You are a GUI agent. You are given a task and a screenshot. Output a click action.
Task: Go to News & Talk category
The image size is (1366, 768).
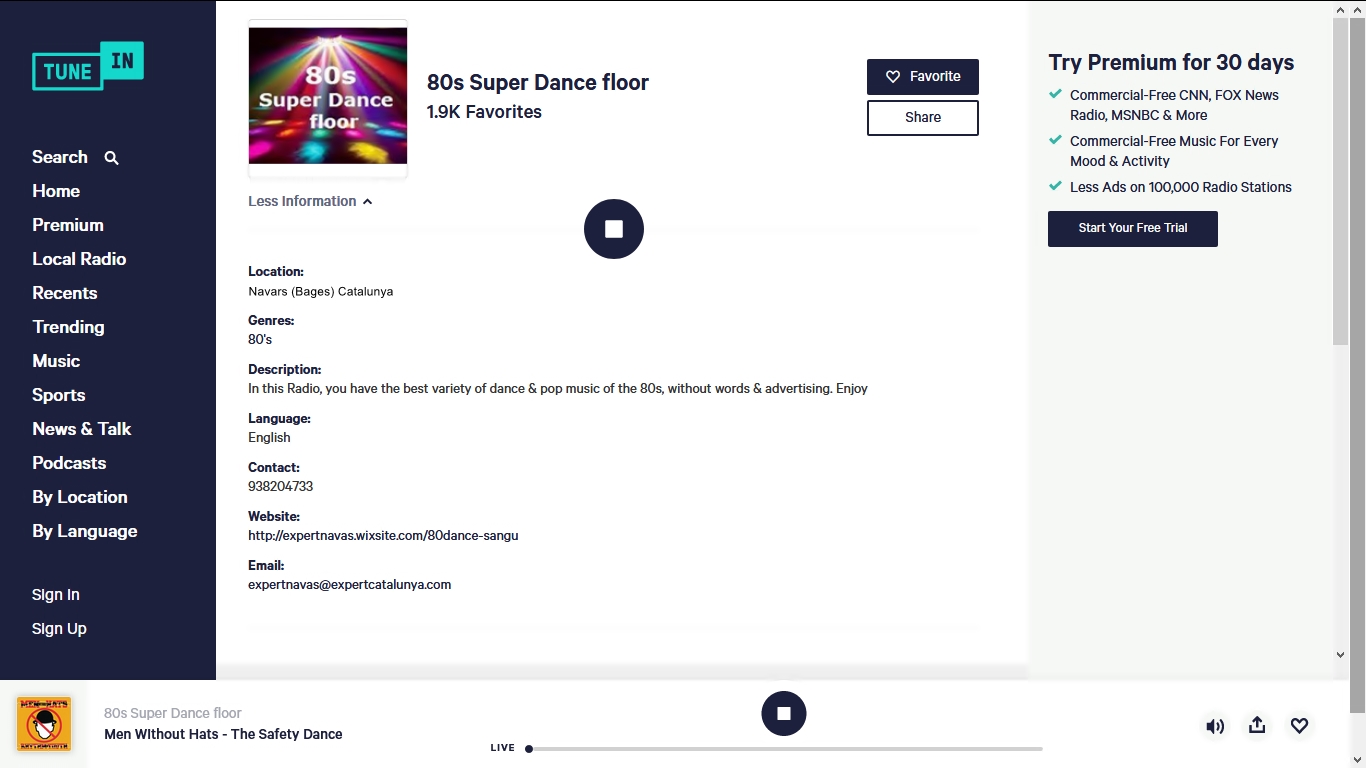click(81, 429)
